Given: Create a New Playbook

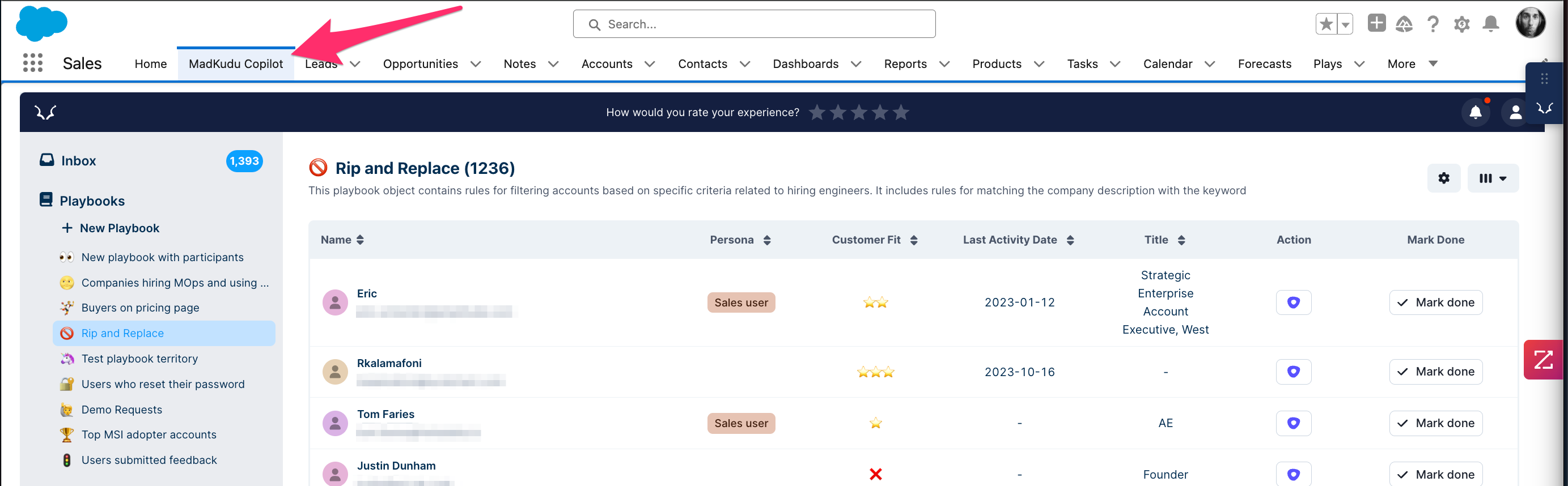Looking at the screenshot, I should click(x=110, y=228).
